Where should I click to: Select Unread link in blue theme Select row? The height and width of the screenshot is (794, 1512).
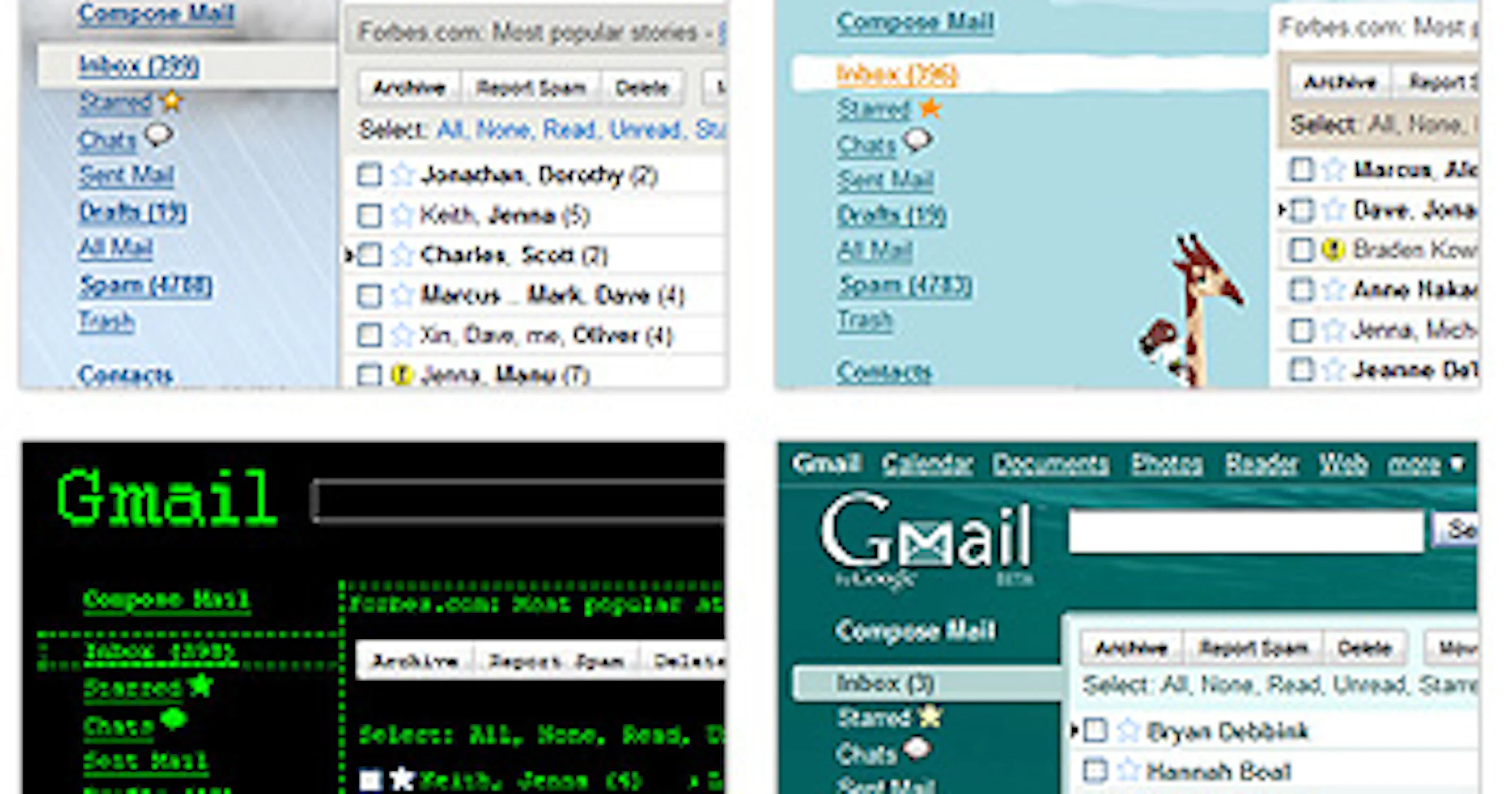pyautogui.click(x=645, y=130)
